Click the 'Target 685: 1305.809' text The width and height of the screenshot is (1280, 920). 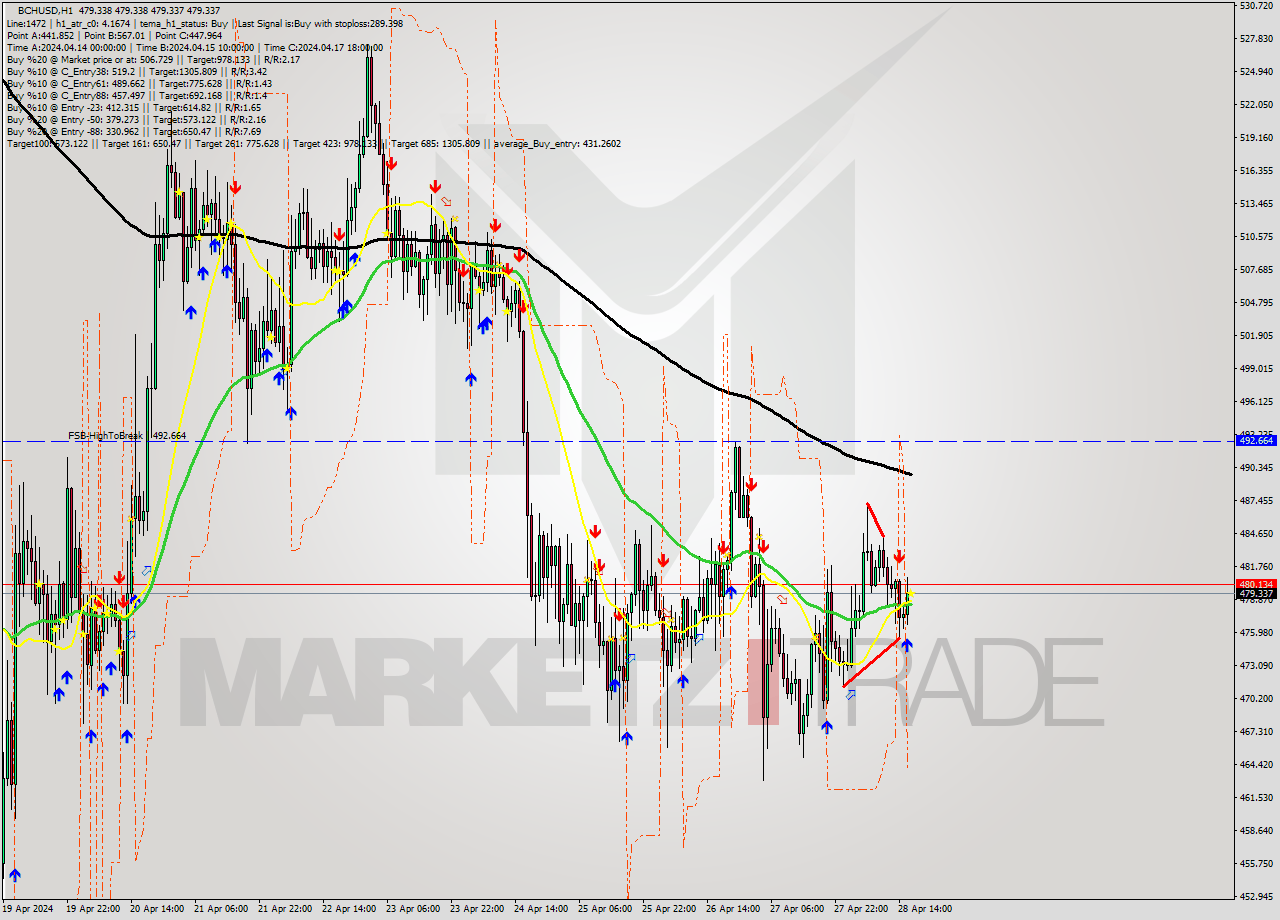[x=437, y=143]
